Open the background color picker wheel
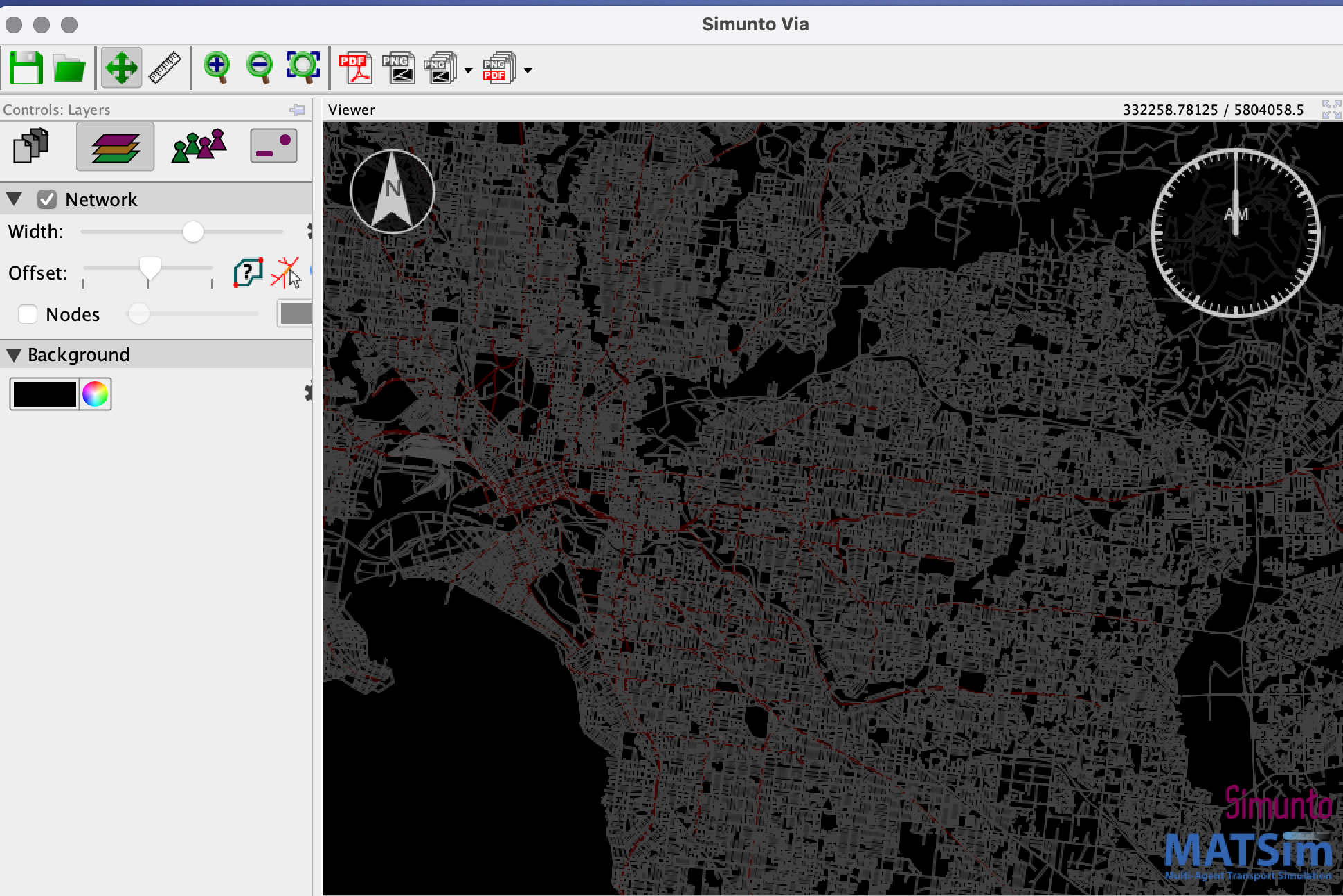The width and height of the screenshot is (1343, 896). point(95,394)
